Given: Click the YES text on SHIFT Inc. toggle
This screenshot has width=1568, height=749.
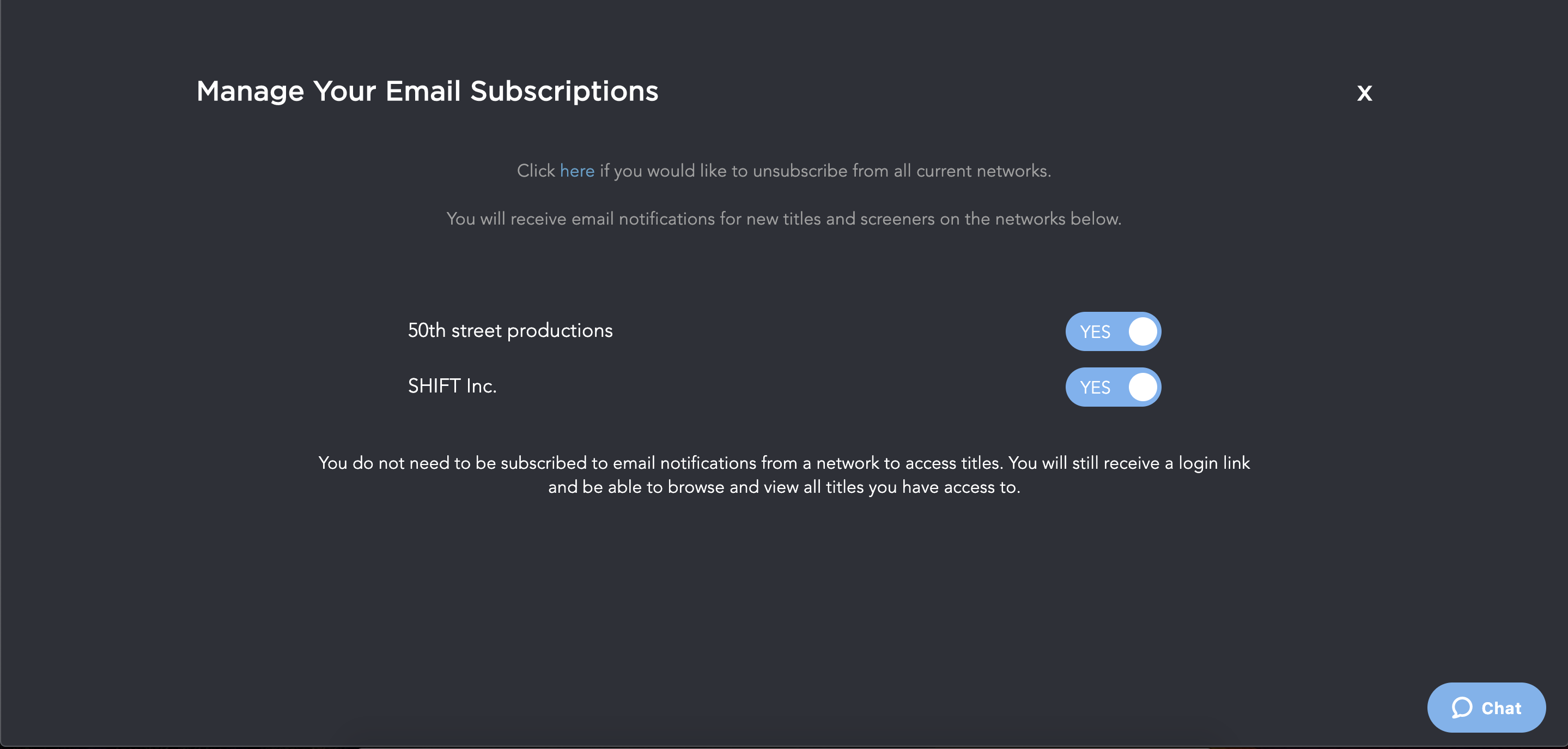Looking at the screenshot, I should [1095, 387].
